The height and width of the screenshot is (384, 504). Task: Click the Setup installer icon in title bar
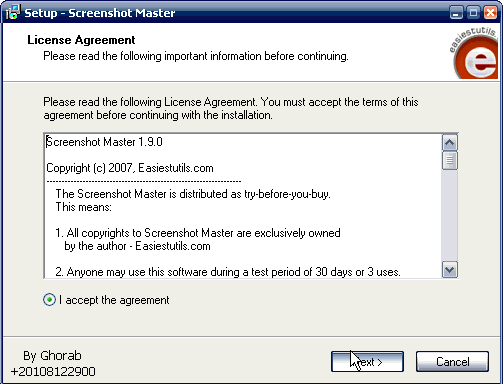tap(13, 13)
